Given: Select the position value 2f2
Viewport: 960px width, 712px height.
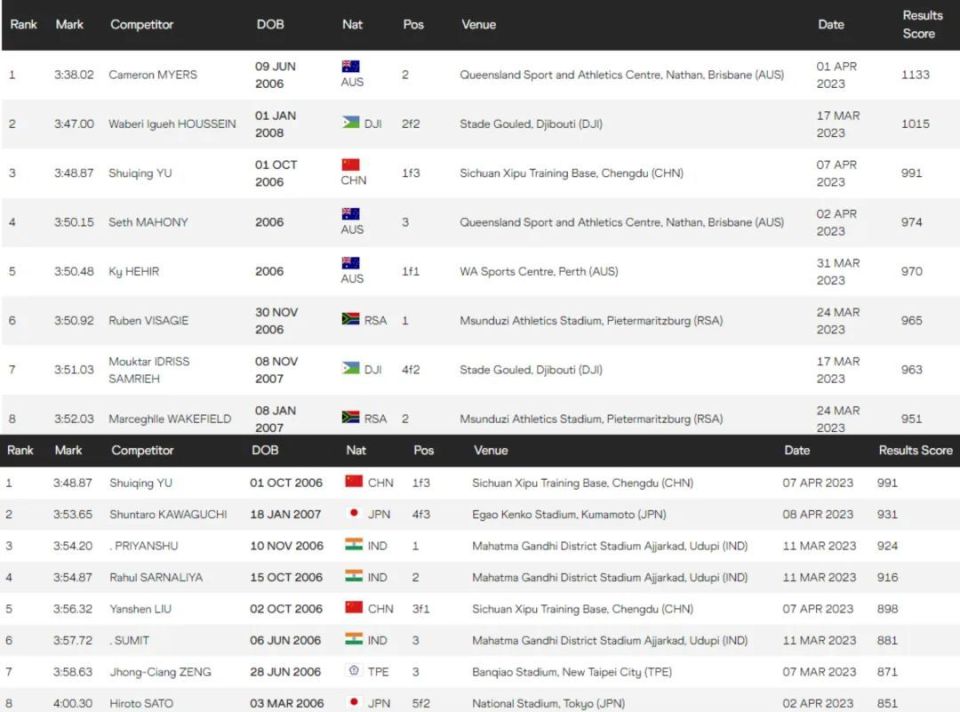Looking at the screenshot, I should (411, 124).
